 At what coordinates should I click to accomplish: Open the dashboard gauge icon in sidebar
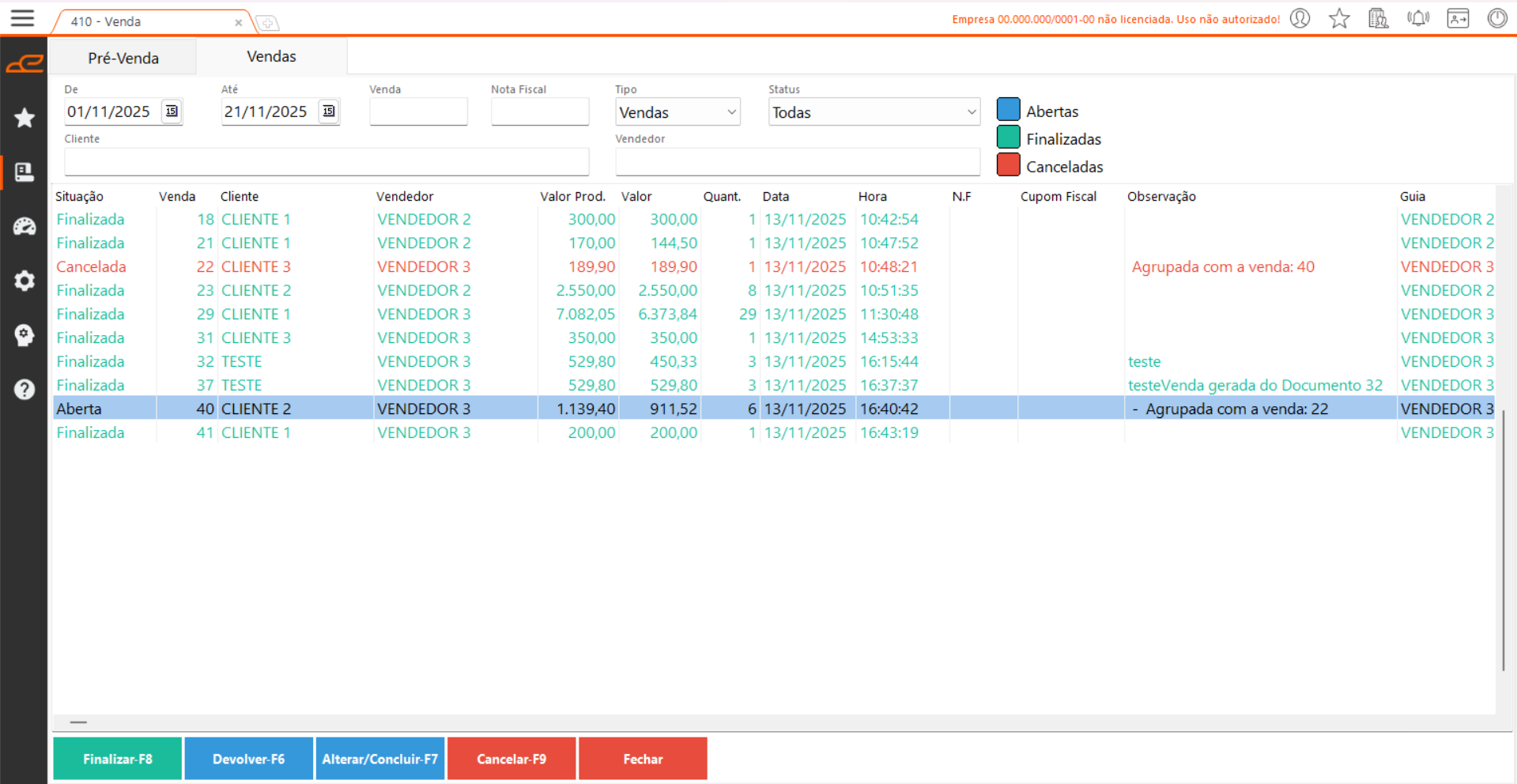tap(25, 227)
